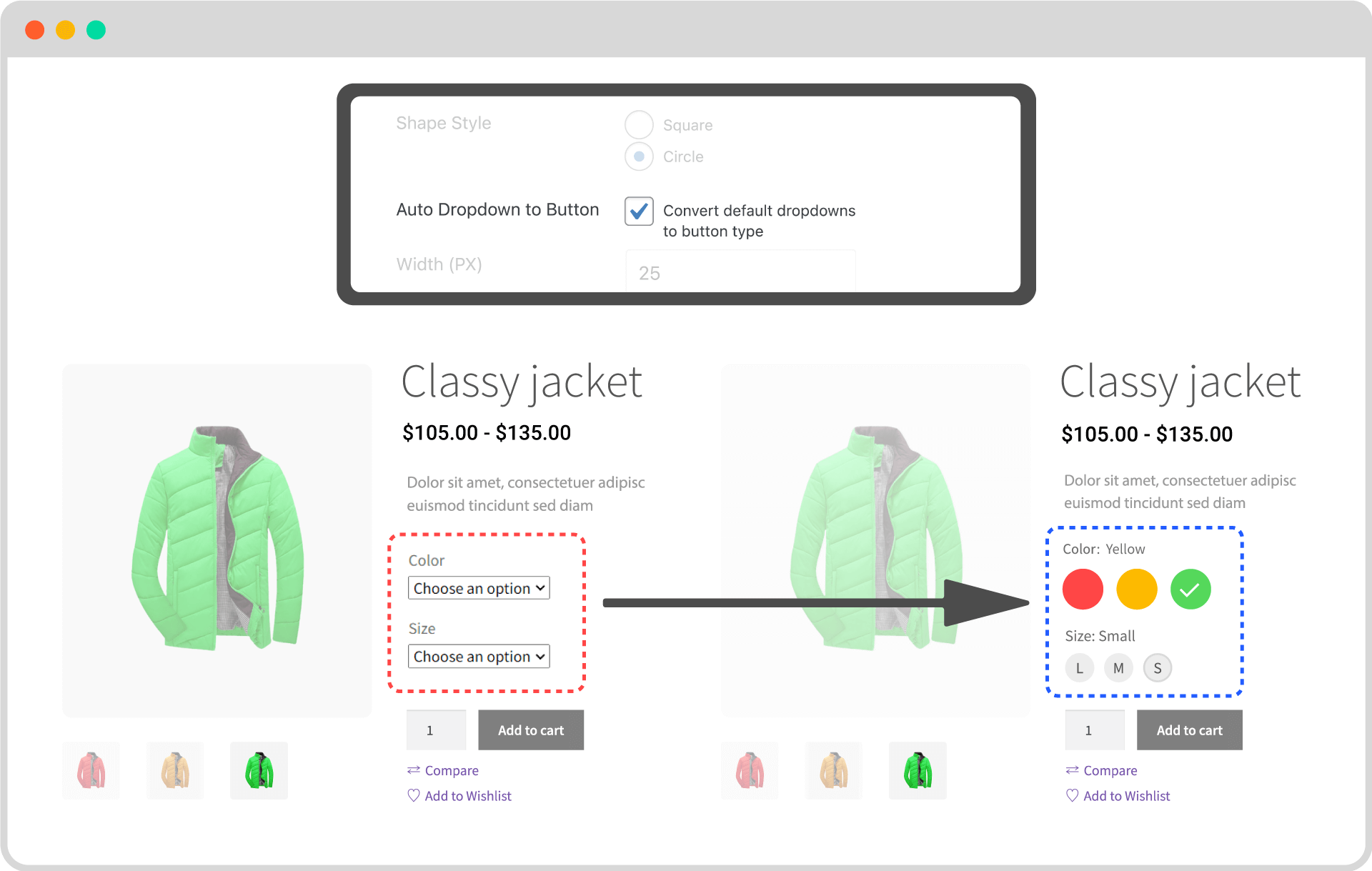This screenshot has width=1372, height=871.
Task: Click compare arrows icon on left product
Action: tap(414, 770)
